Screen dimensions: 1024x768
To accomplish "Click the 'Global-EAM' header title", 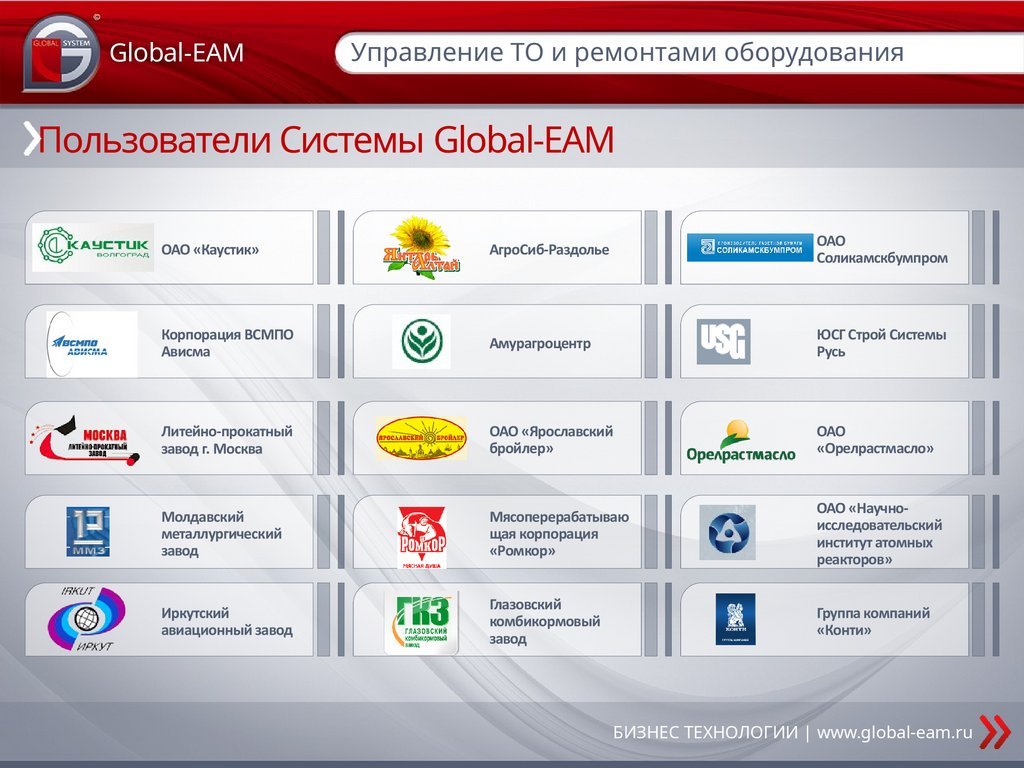I will 176,52.
